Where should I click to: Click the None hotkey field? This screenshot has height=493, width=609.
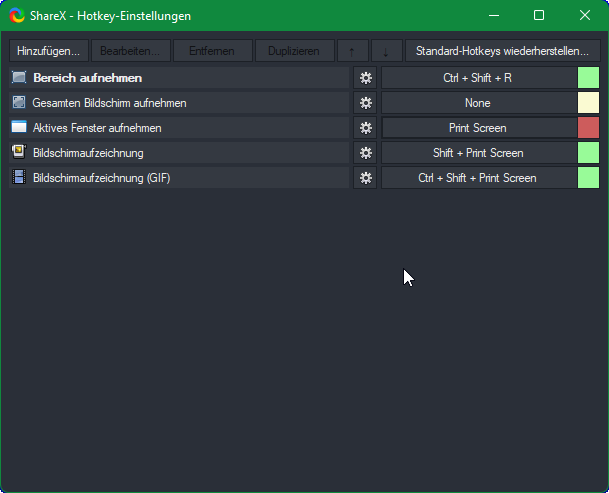478,103
